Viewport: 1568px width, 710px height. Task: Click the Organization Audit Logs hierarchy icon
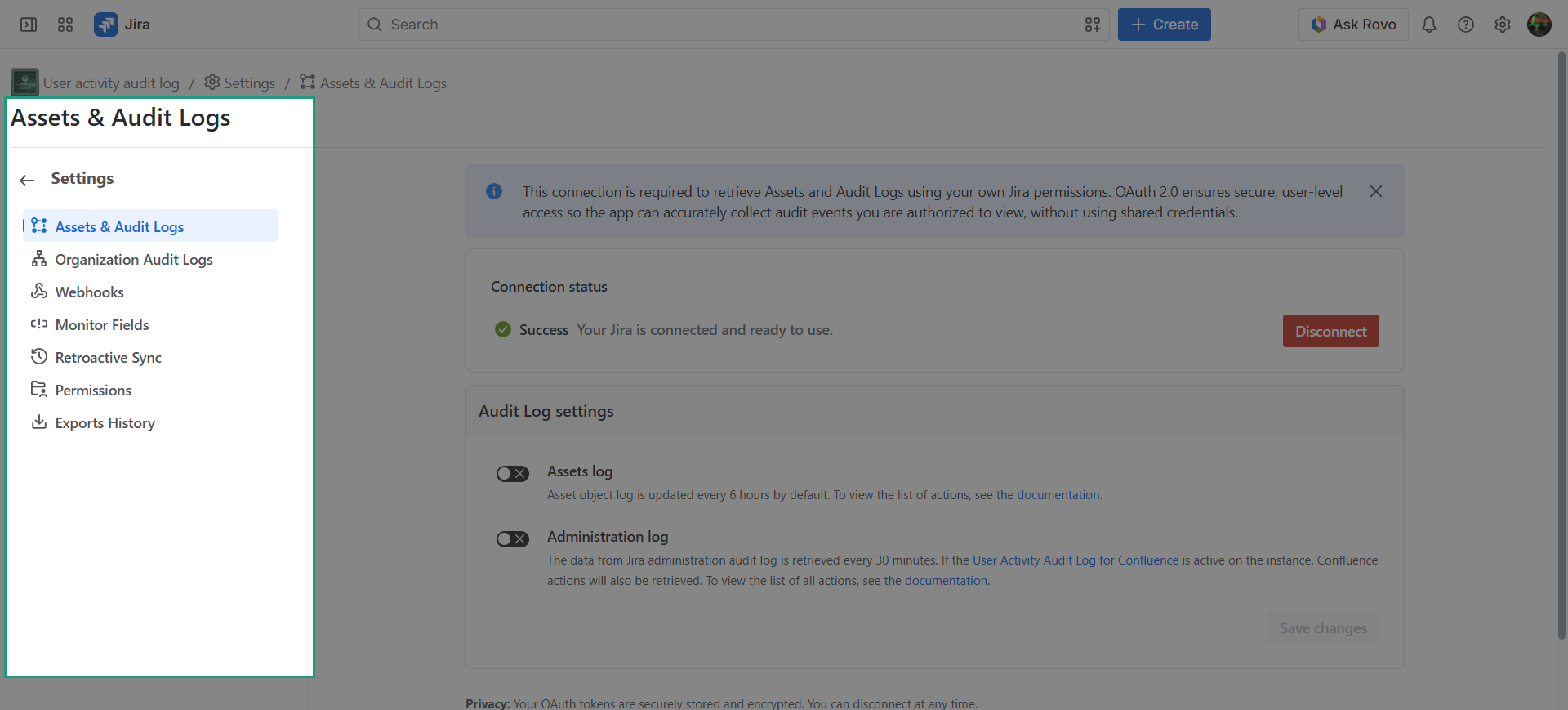pyautogui.click(x=39, y=258)
